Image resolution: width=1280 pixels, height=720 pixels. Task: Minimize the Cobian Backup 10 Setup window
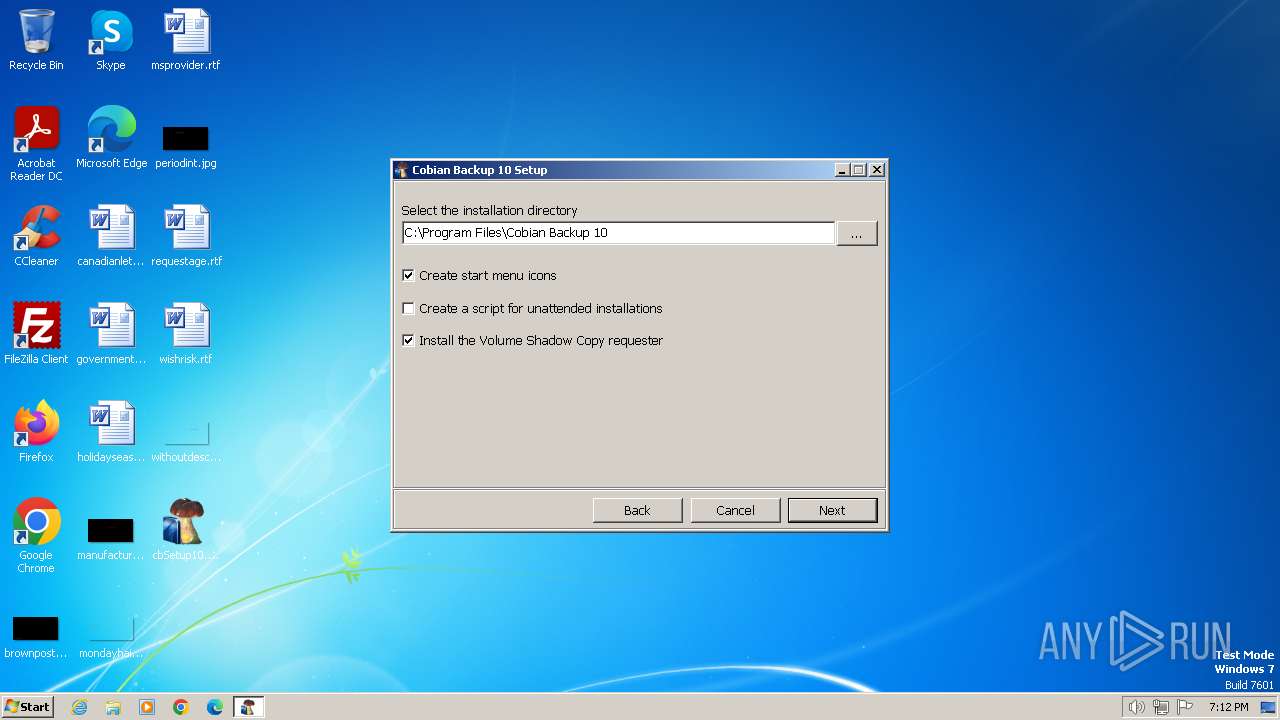click(x=843, y=170)
